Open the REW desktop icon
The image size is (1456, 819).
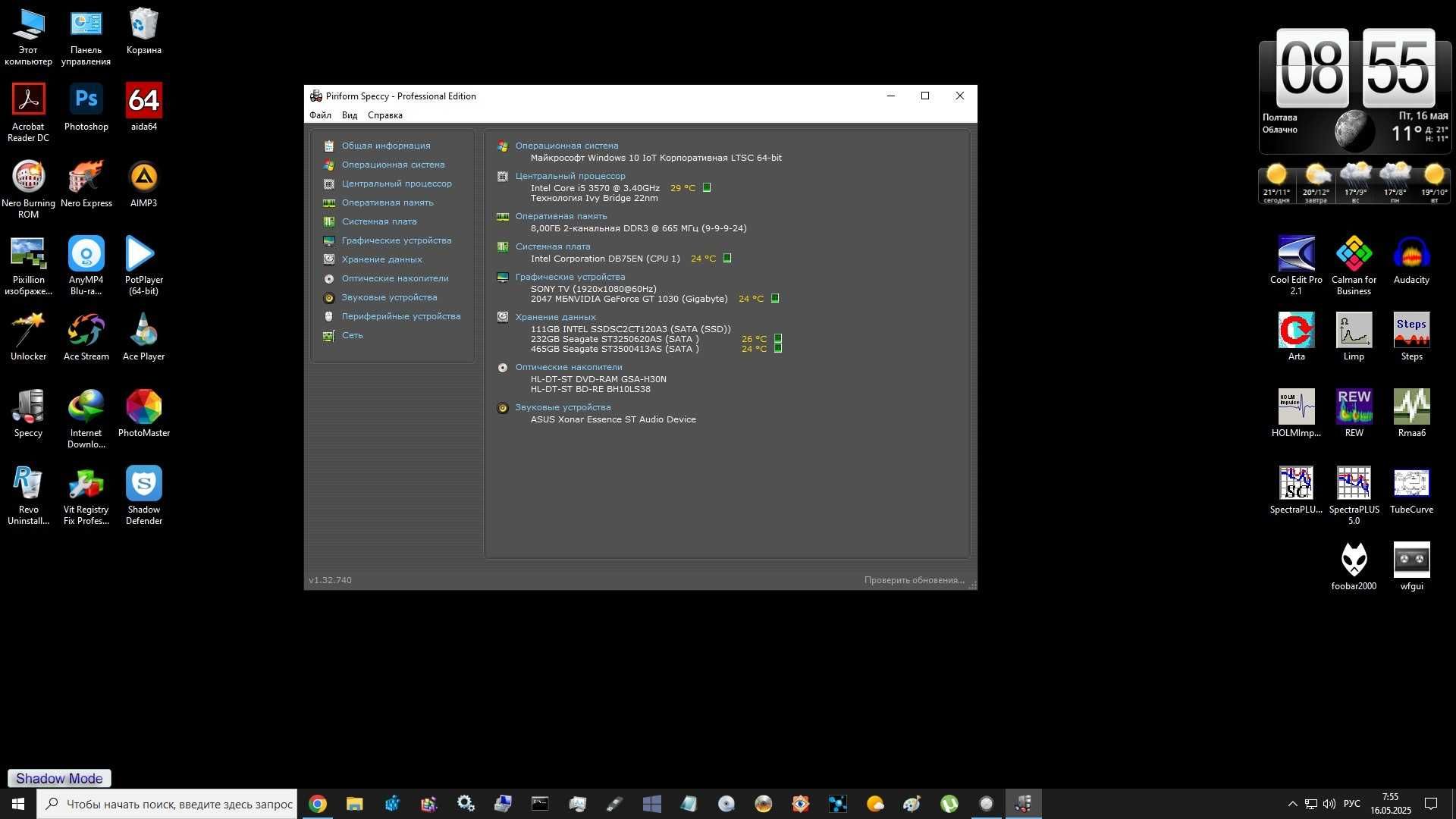coord(1354,414)
